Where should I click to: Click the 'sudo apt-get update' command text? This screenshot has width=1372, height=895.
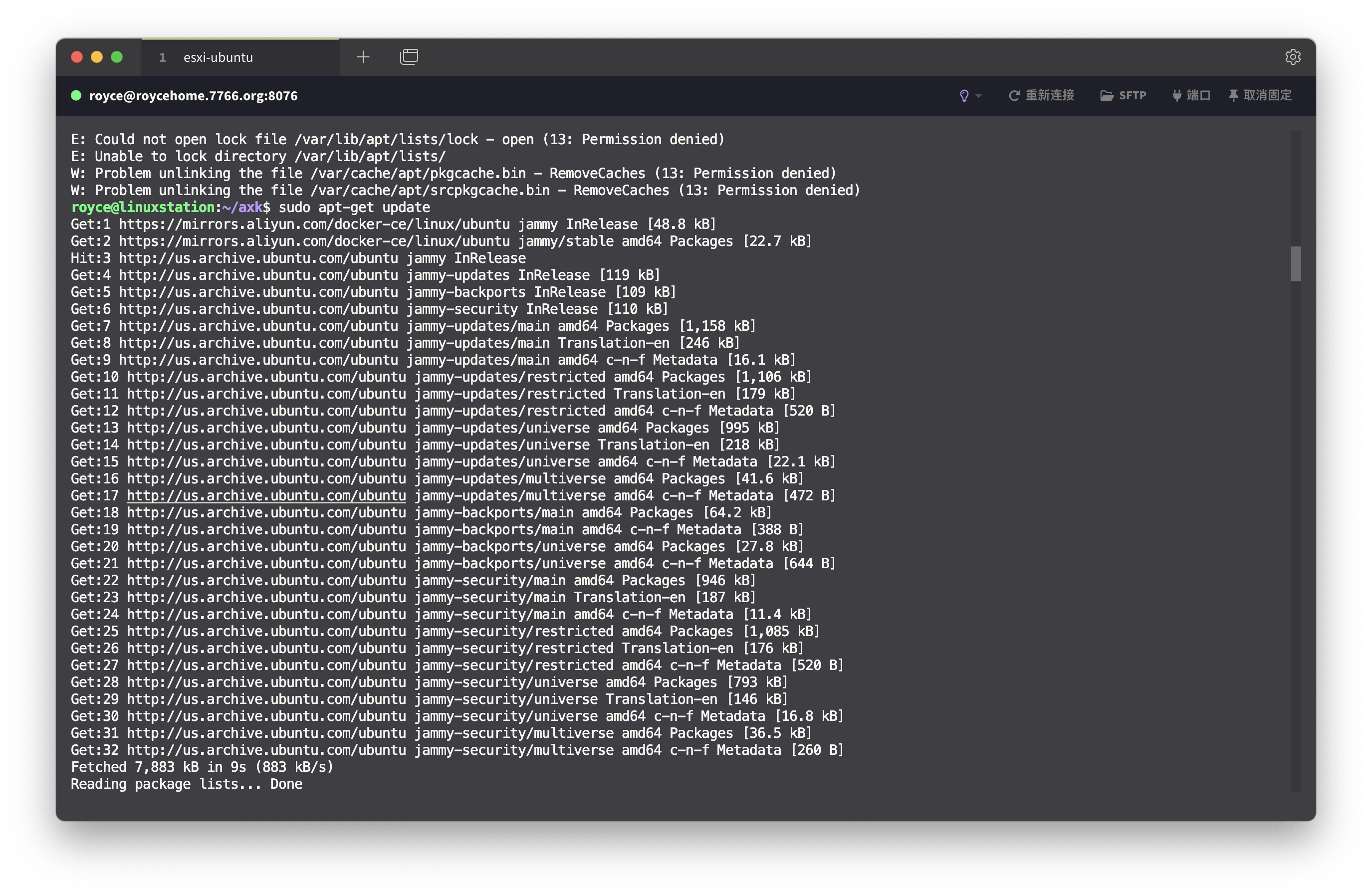[355, 208]
